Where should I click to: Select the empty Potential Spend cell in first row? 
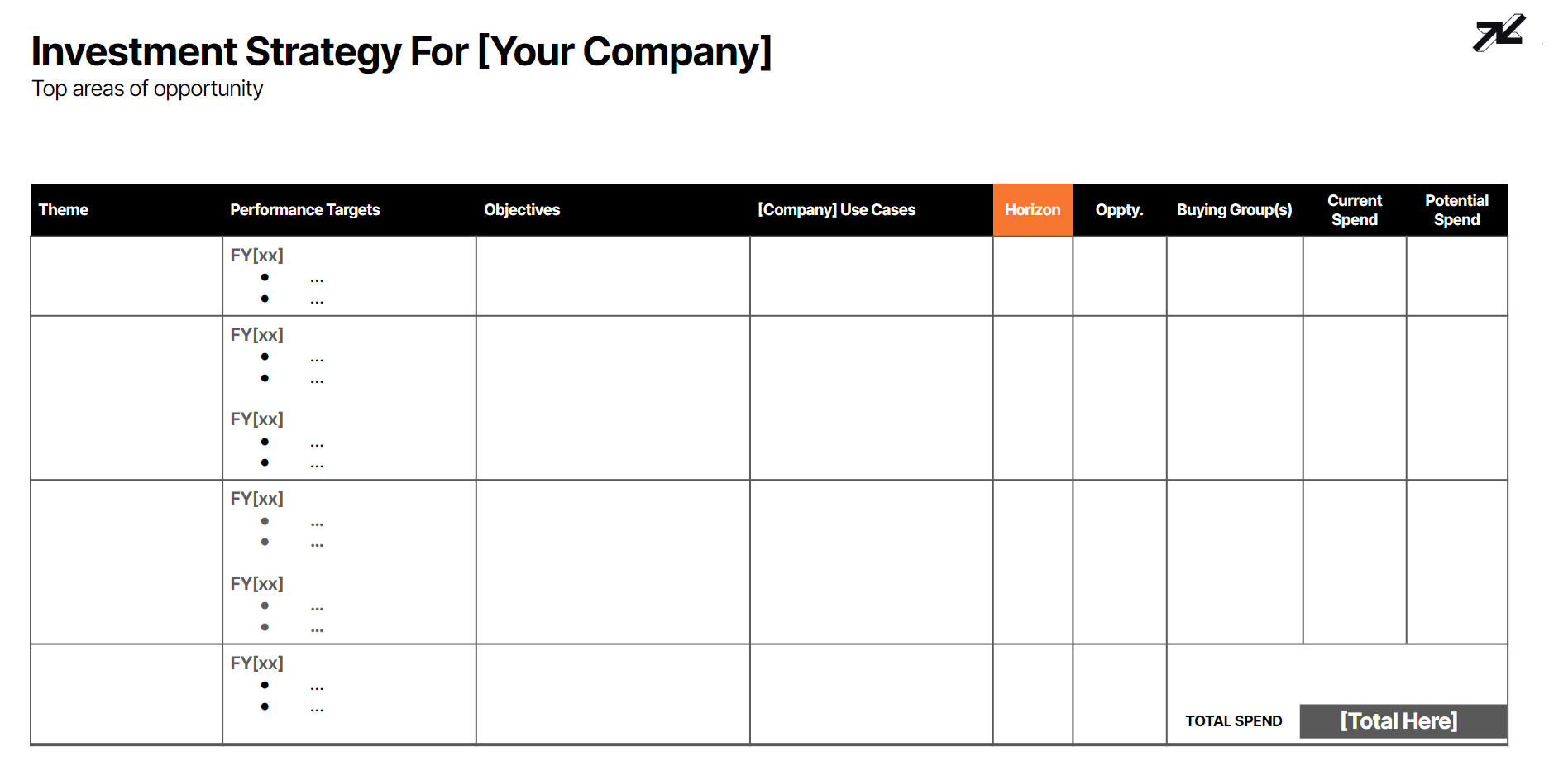coord(1456,276)
